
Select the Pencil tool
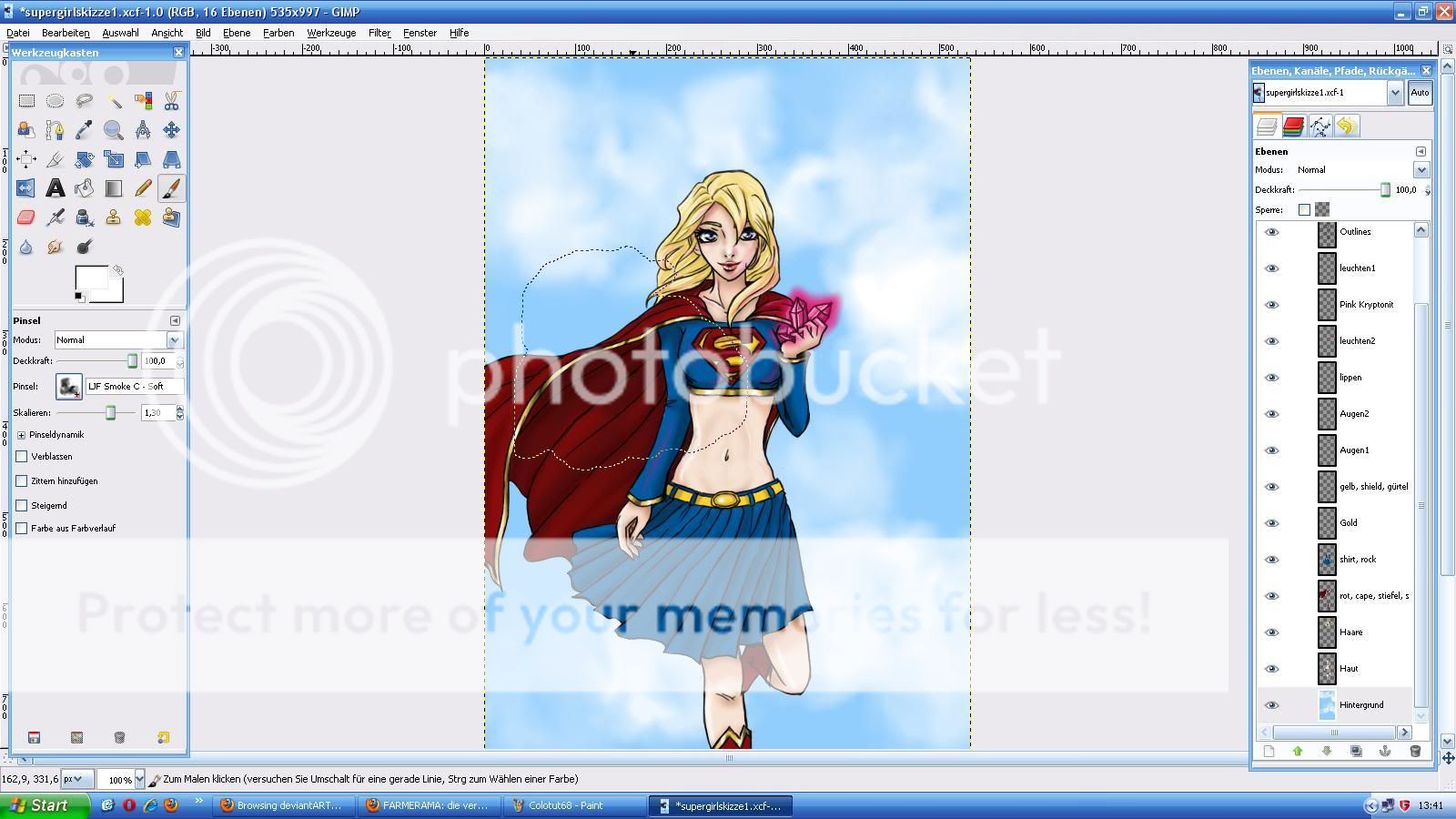point(142,188)
